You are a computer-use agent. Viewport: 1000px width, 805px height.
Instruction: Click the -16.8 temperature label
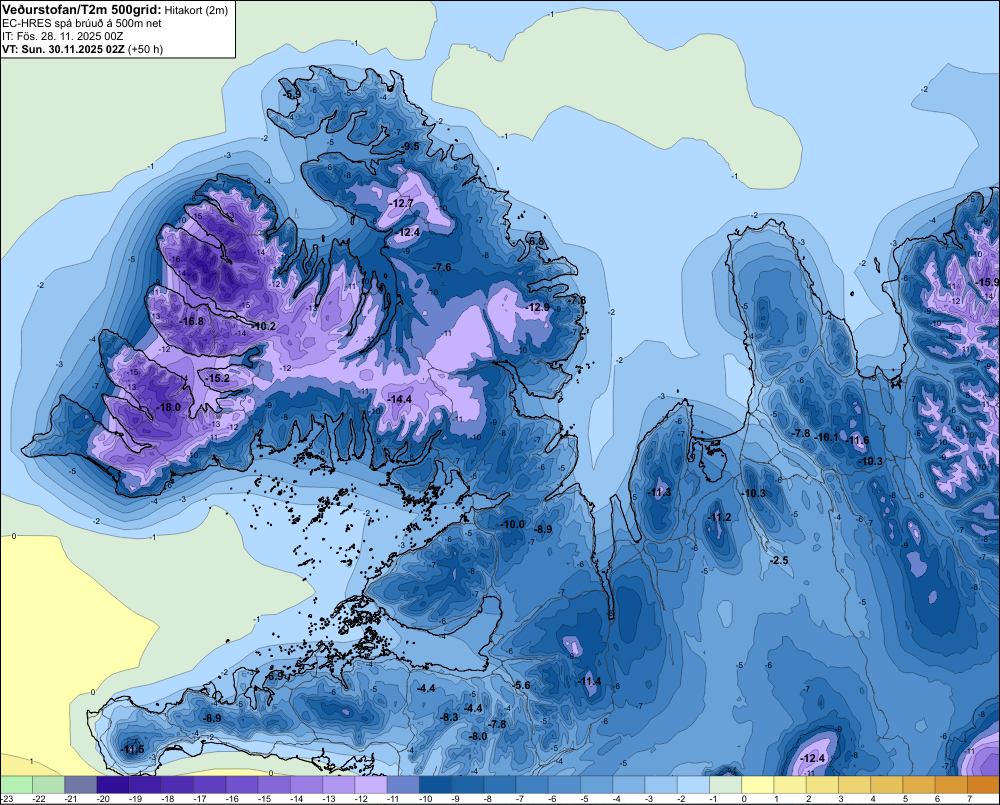[192, 321]
